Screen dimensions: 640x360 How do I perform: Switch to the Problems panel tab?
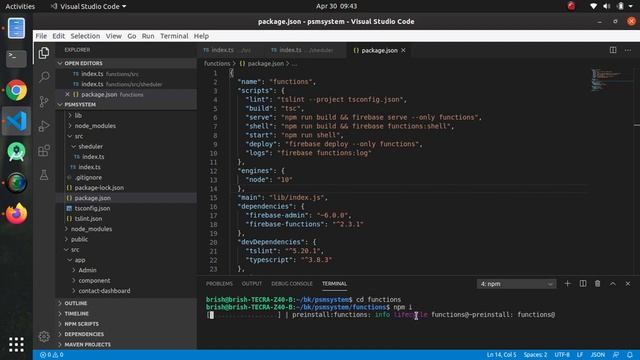(x=219, y=284)
